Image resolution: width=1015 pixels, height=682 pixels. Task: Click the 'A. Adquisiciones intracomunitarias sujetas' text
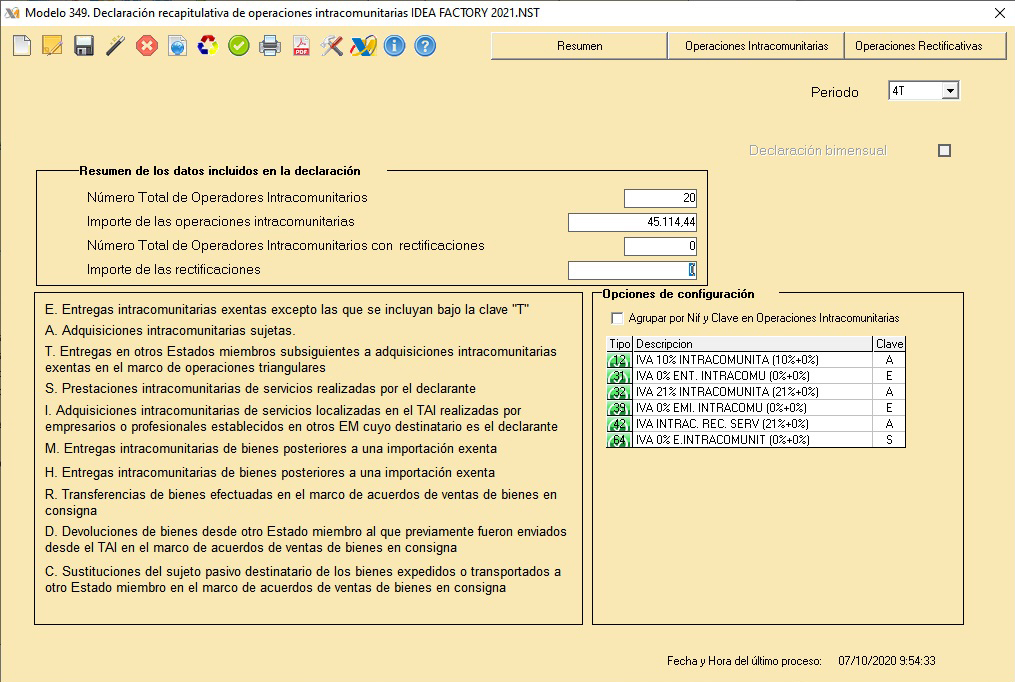click(170, 331)
